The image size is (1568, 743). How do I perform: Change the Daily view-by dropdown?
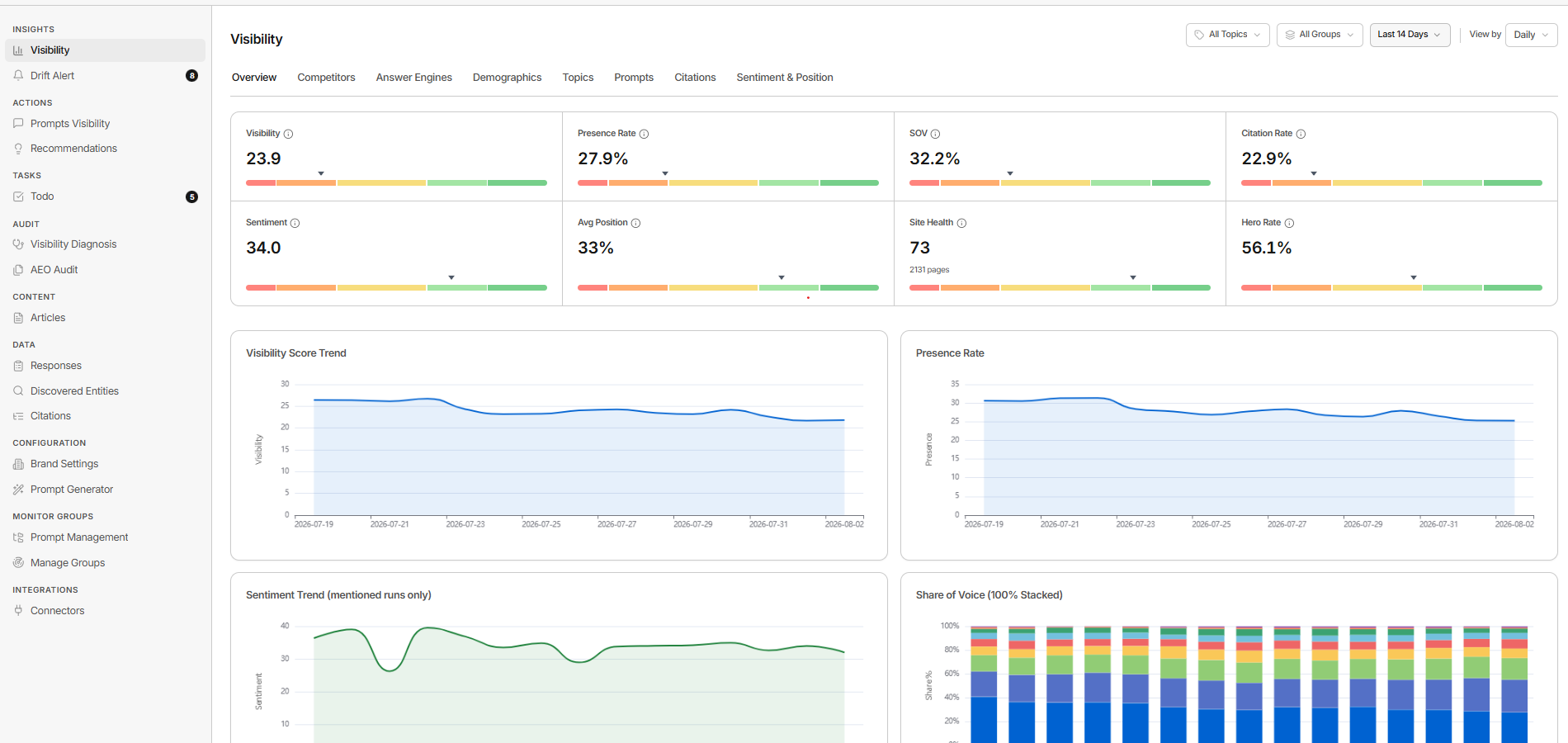[1531, 35]
